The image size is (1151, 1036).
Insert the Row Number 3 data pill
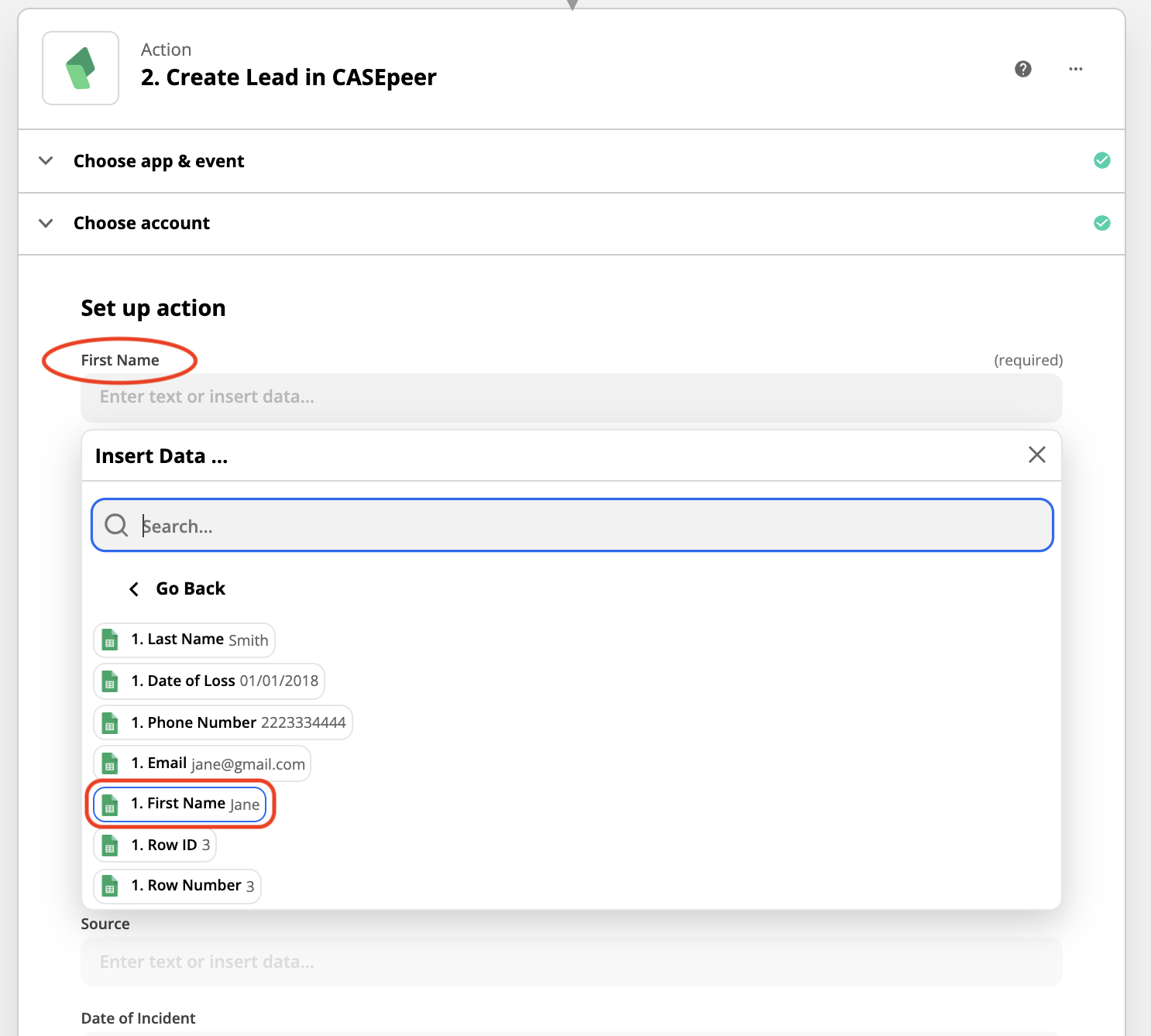[177, 886]
